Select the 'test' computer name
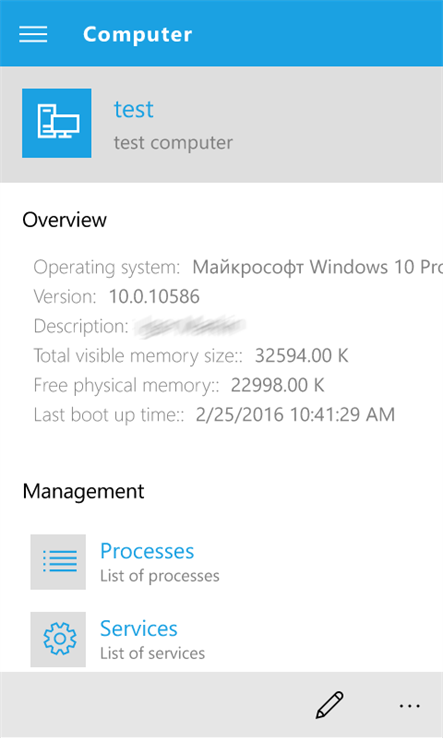 [x=134, y=109]
